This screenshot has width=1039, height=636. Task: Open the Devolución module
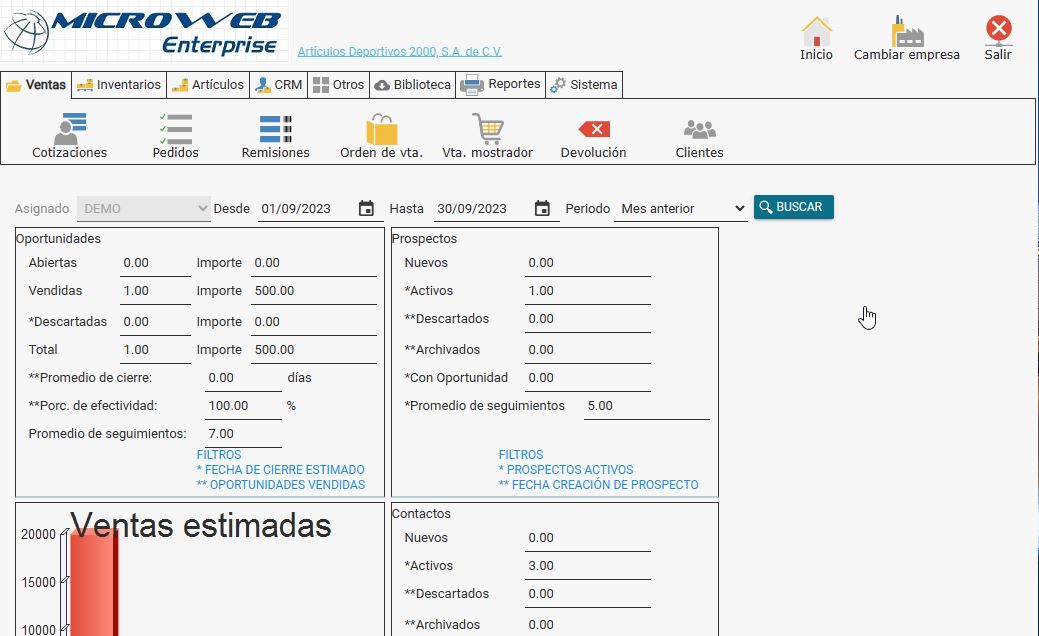pos(593,130)
